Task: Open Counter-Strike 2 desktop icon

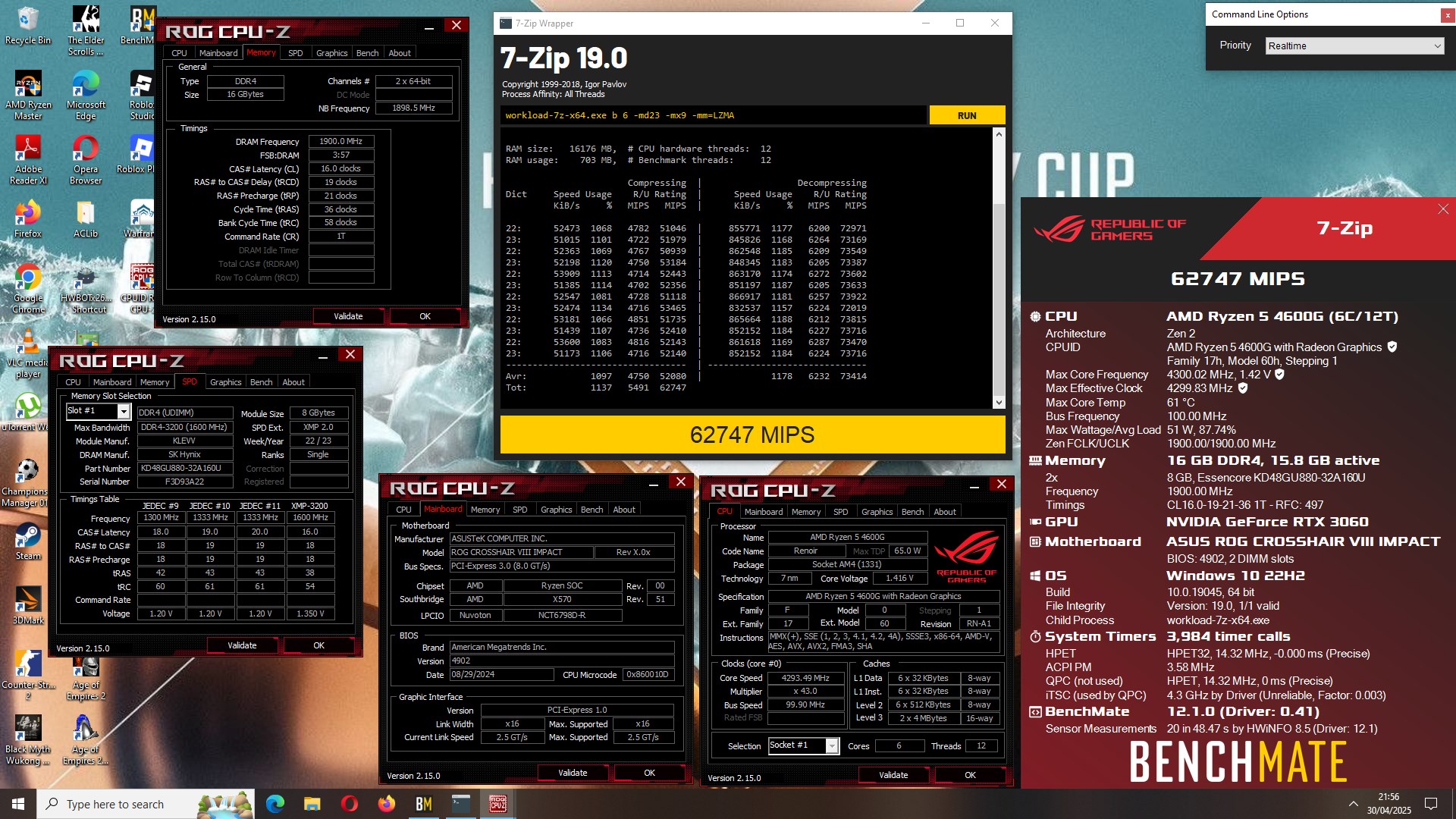Action: pos(28,675)
